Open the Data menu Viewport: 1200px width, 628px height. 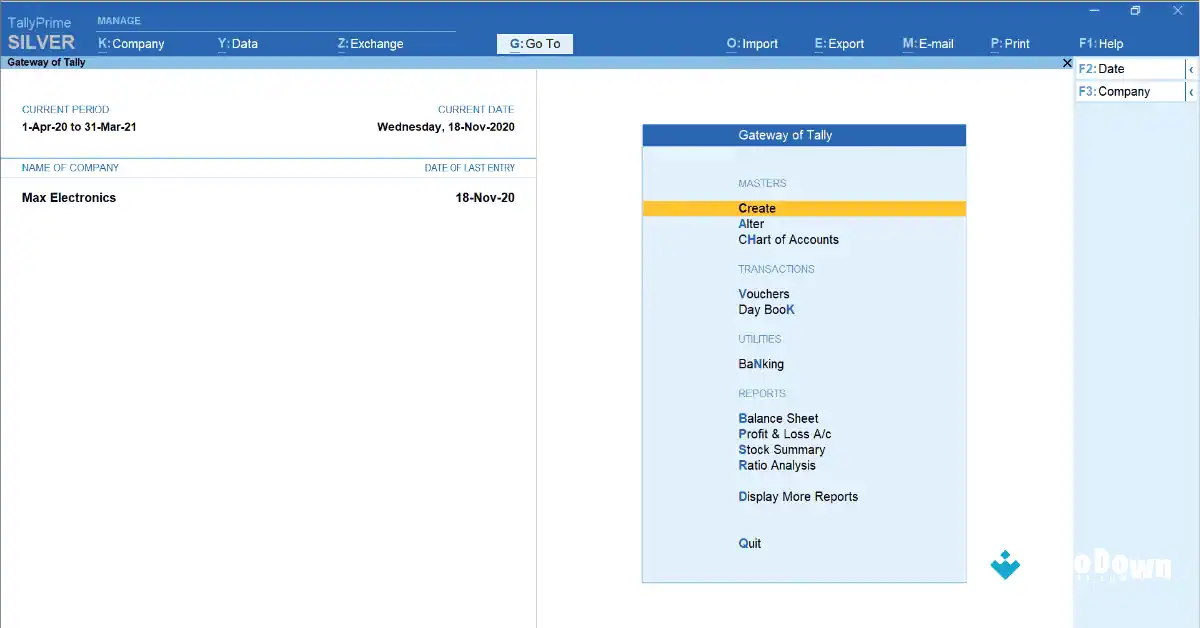pos(236,43)
